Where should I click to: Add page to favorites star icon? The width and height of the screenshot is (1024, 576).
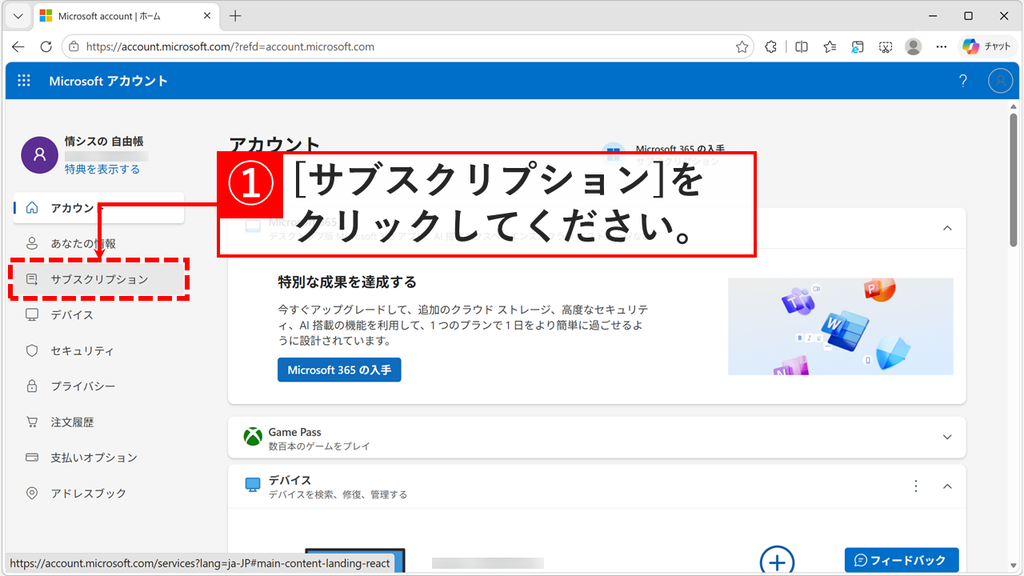tap(742, 46)
